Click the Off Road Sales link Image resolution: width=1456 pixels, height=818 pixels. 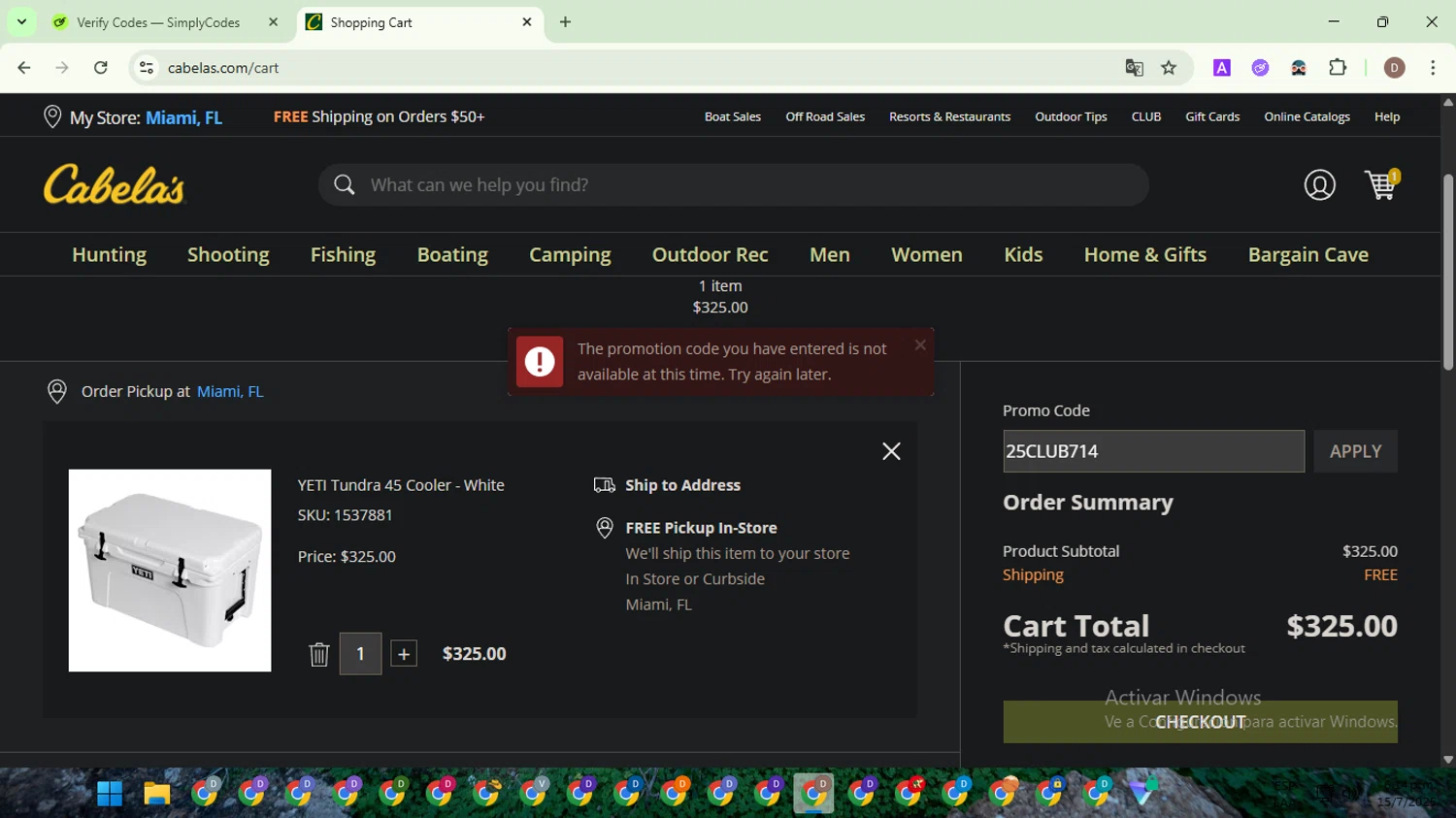pyautogui.click(x=825, y=116)
